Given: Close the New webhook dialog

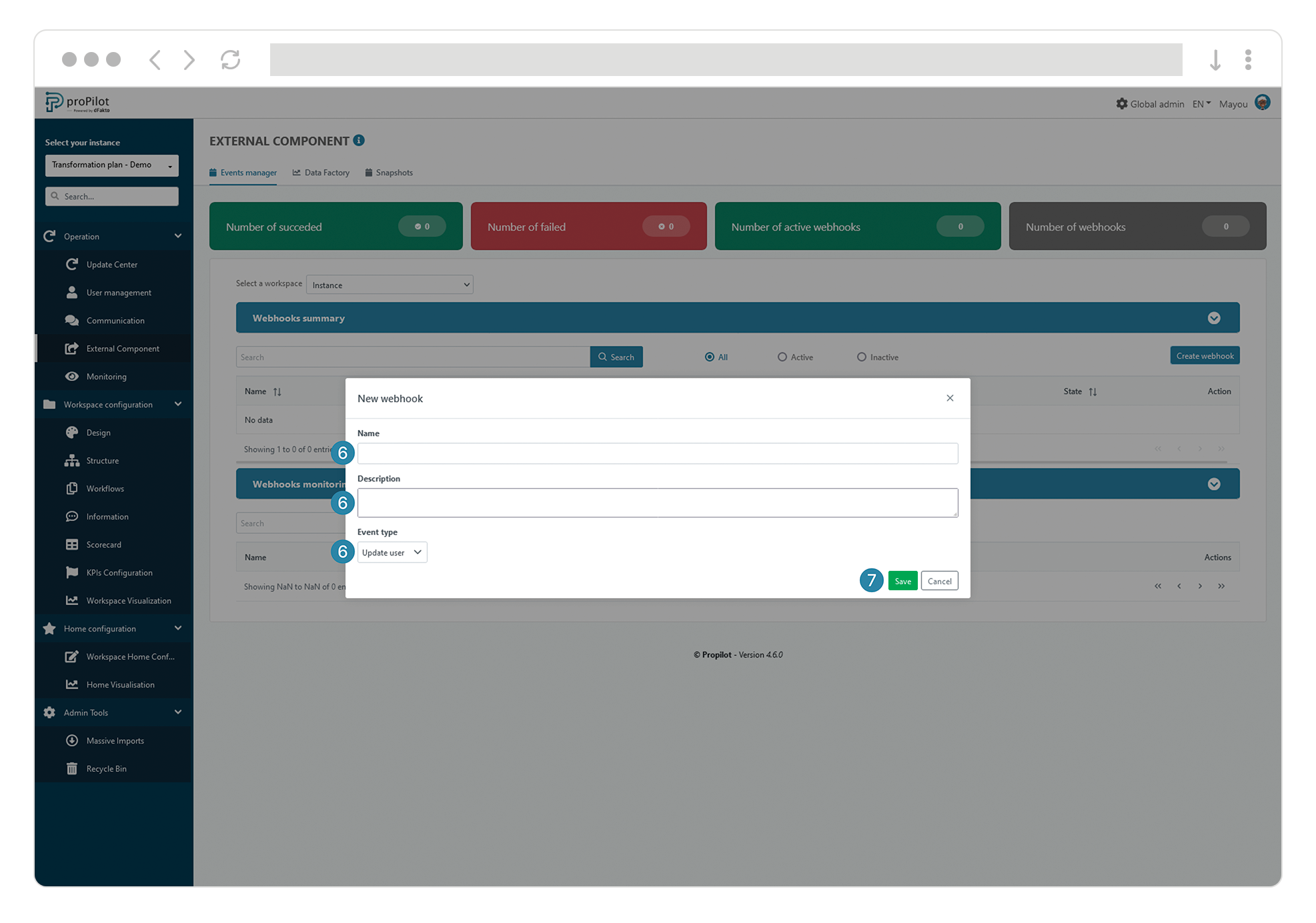Looking at the screenshot, I should [x=950, y=398].
